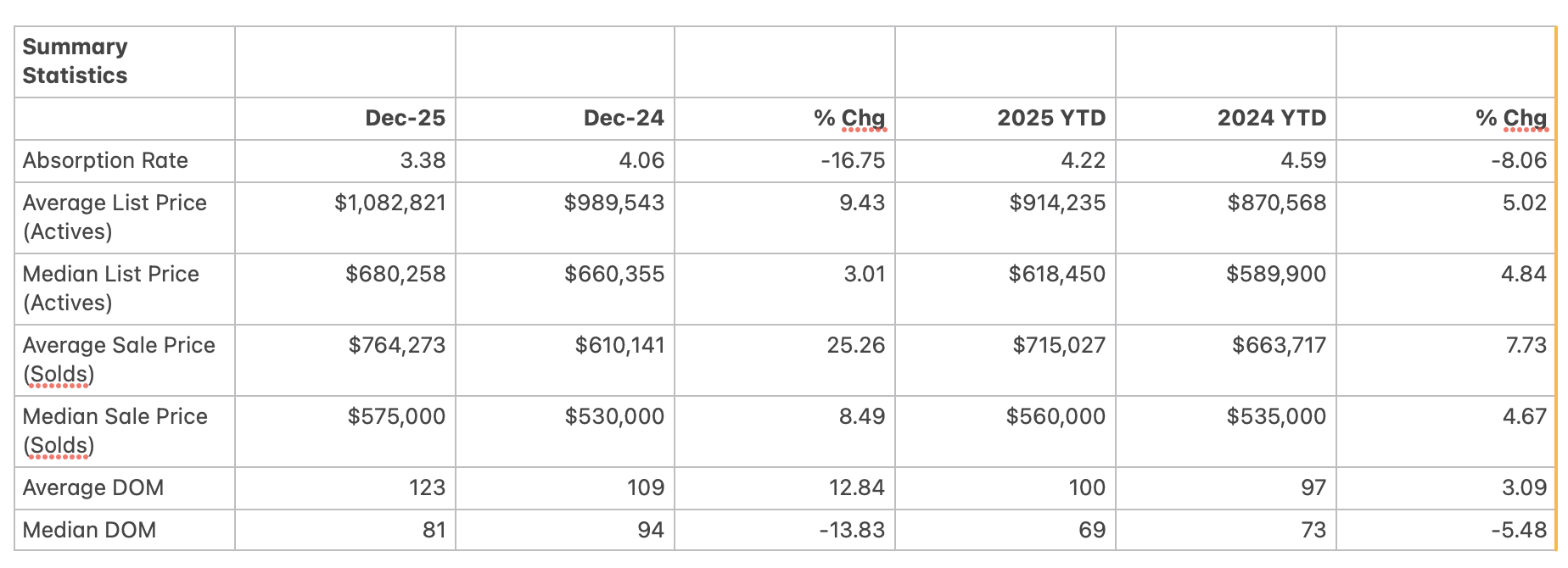Click the Average List Price (Actives) label

(x=115, y=217)
